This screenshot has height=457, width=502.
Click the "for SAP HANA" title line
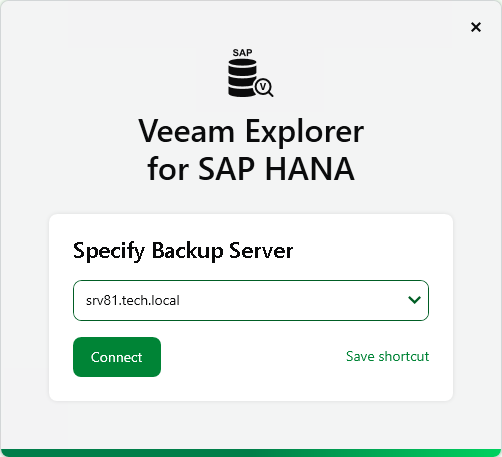[x=251, y=169]
